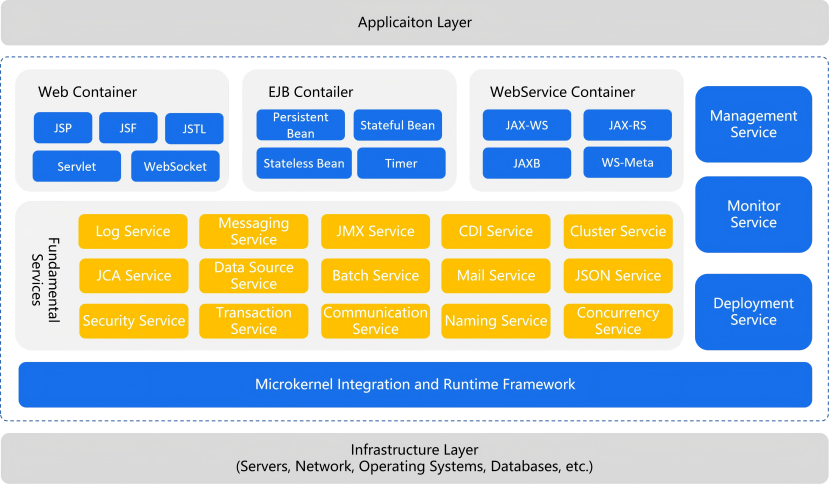The width and height of the screenshot is (829, 484).
Task: Select the Transaction Service box
Action: 254,321
